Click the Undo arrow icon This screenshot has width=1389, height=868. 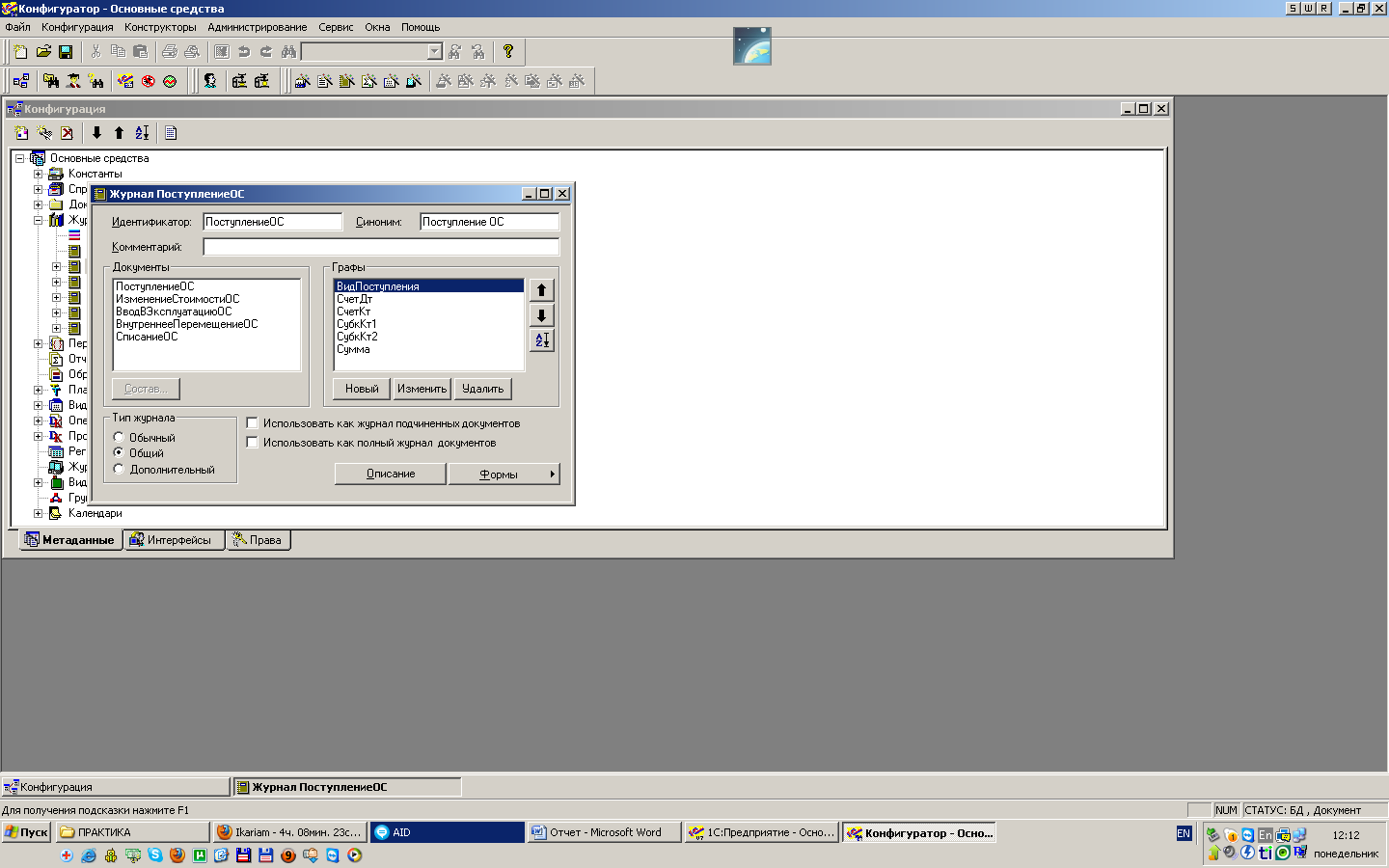(x=244, y=51)
